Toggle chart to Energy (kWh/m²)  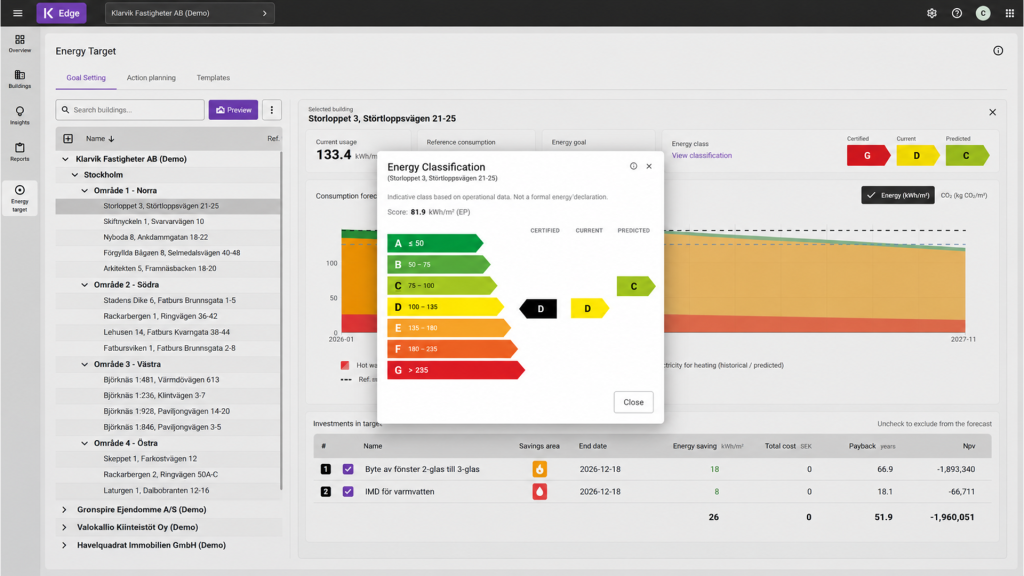click(898, 195)
